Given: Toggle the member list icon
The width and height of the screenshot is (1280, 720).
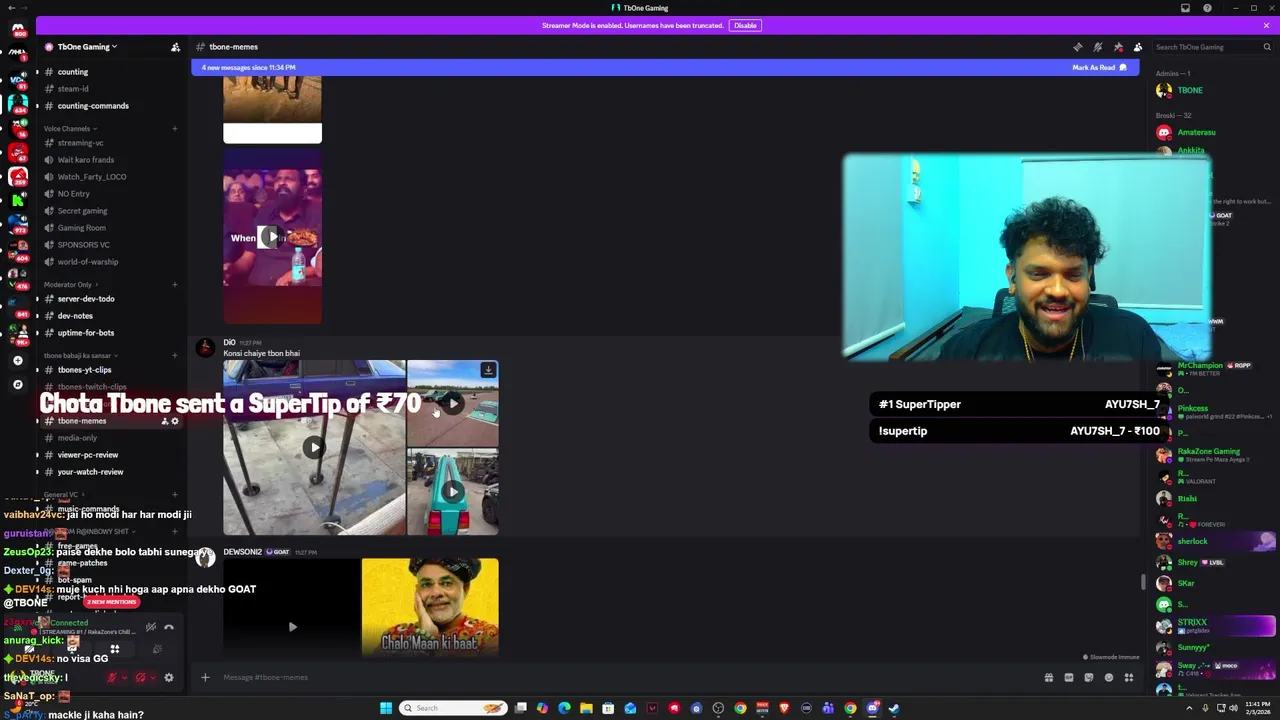Looking at the screenshot, I should point(1138,47).
